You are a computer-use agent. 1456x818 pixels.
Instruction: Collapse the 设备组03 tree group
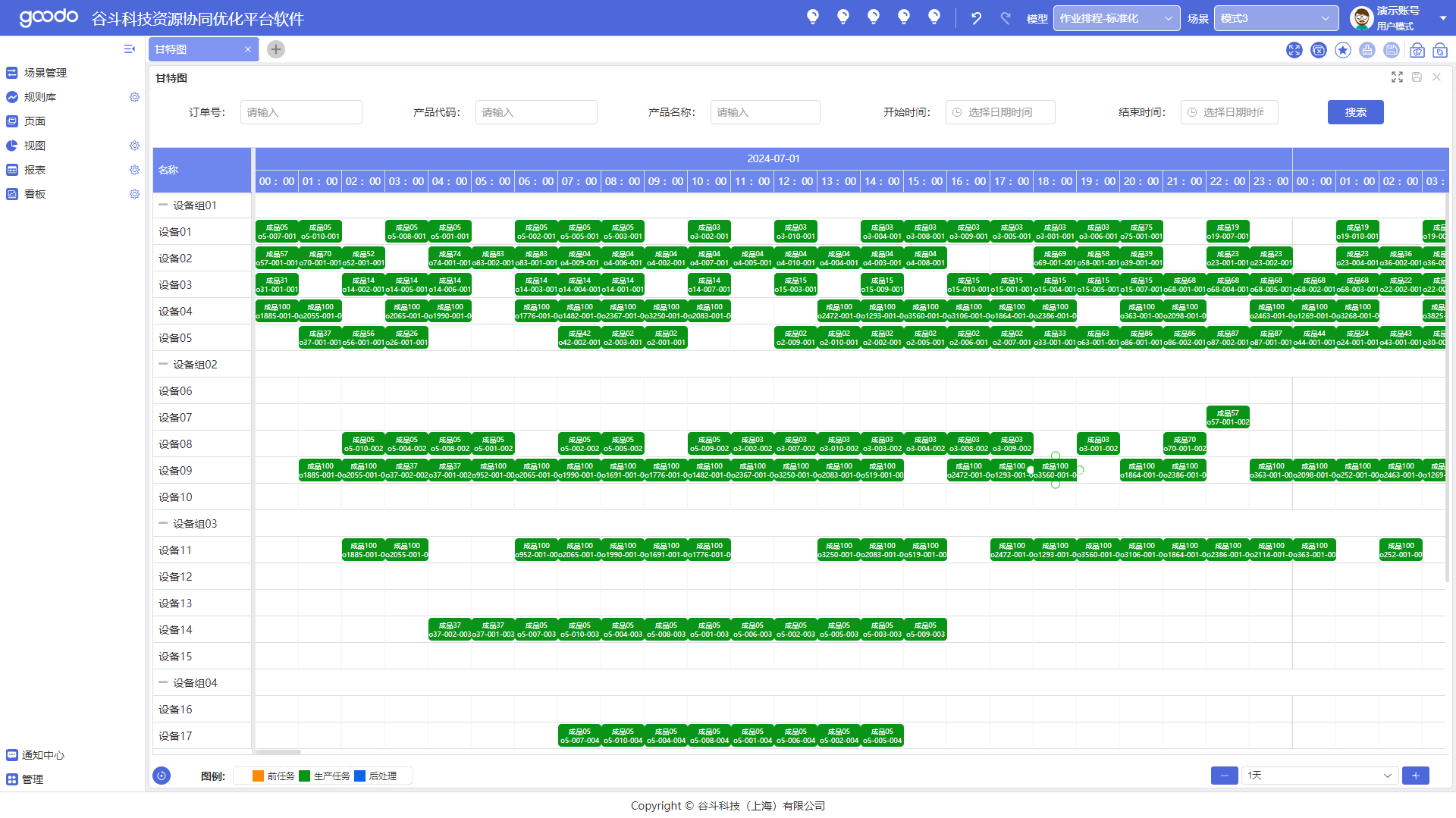[x=163, y=524]
